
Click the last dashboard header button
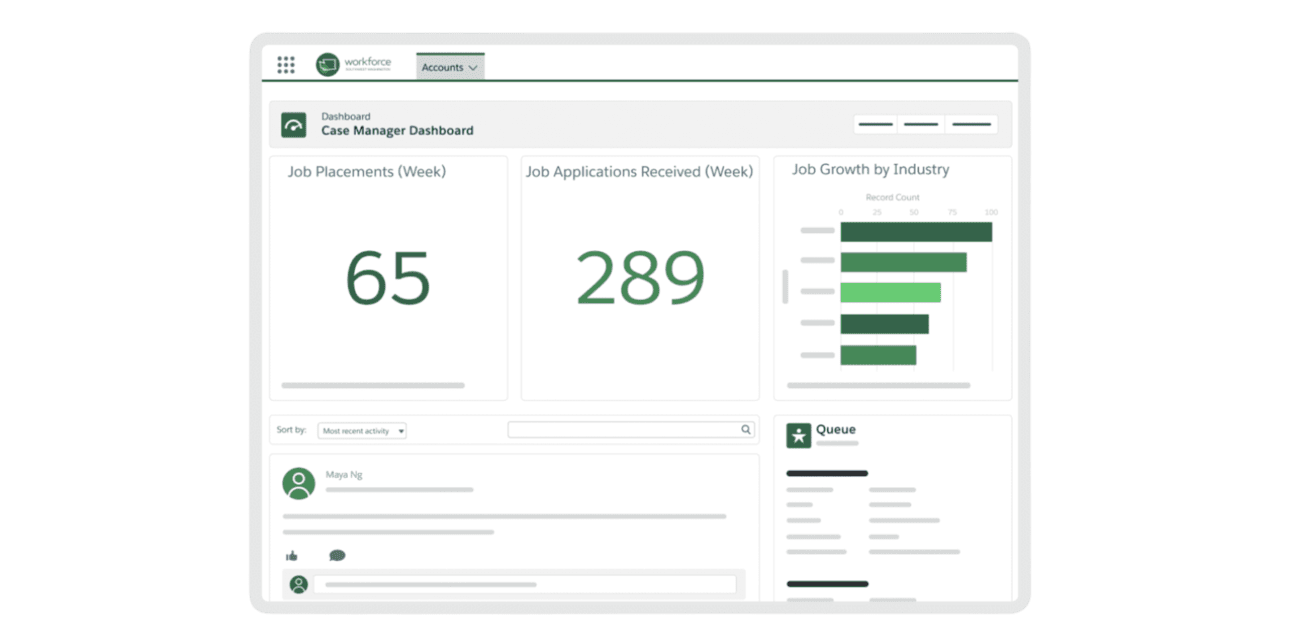pyautogui.click(x=971, y=125)
